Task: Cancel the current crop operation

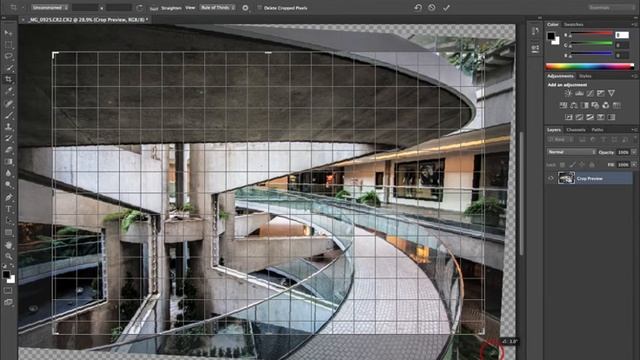Action: pos(432,8)
